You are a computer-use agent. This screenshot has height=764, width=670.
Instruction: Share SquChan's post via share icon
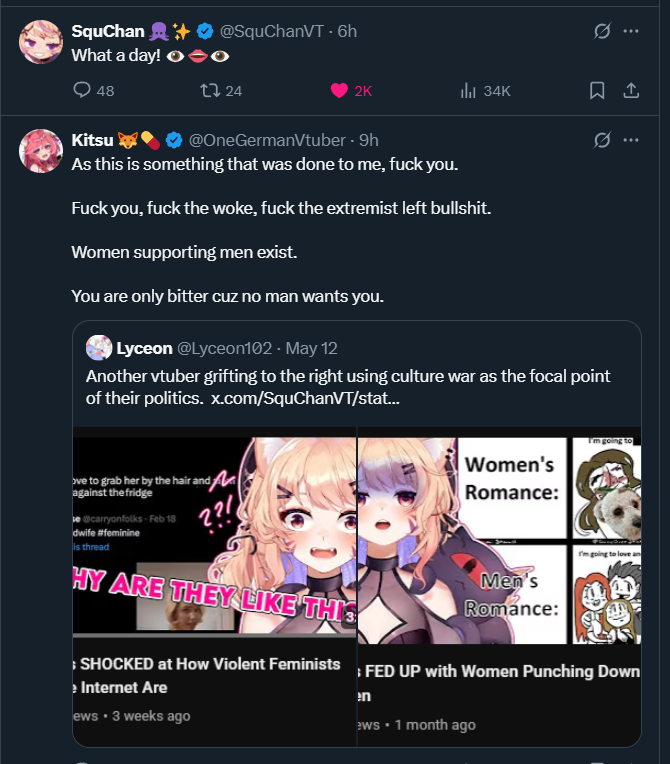click(631, 91)
